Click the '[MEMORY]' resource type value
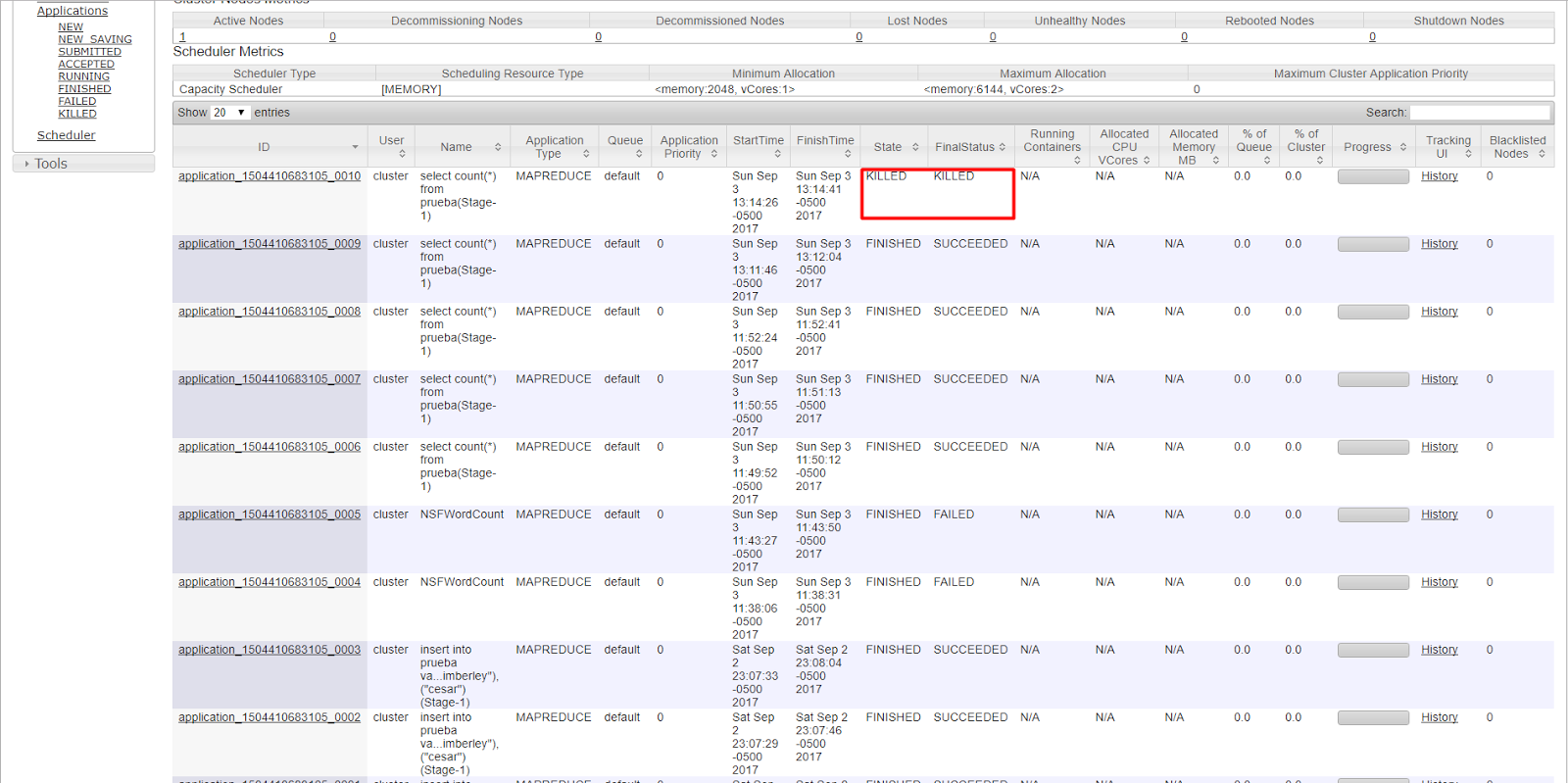 pyautogui.click(x=412, y=89)
